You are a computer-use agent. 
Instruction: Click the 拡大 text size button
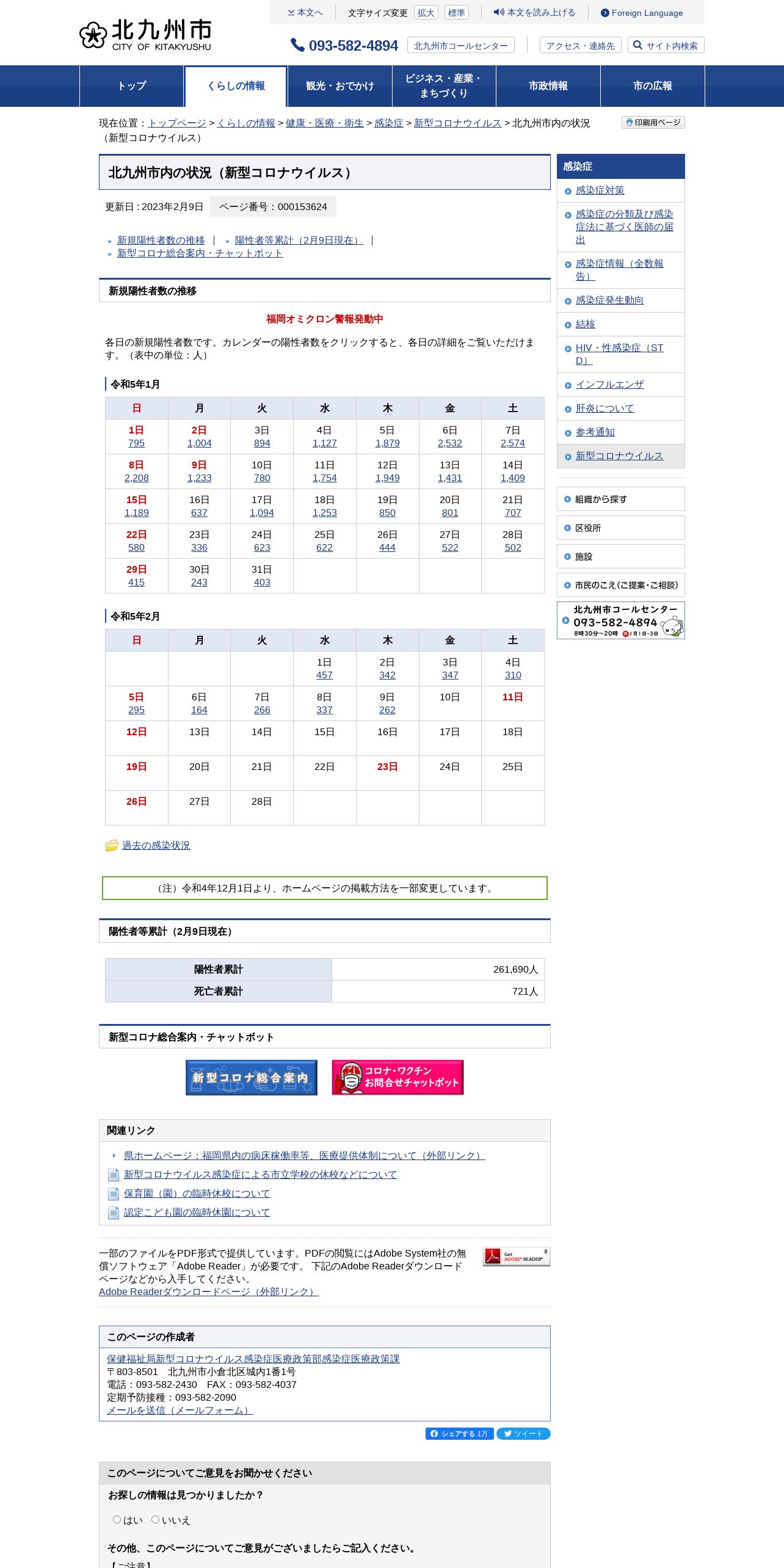(426, 13)
